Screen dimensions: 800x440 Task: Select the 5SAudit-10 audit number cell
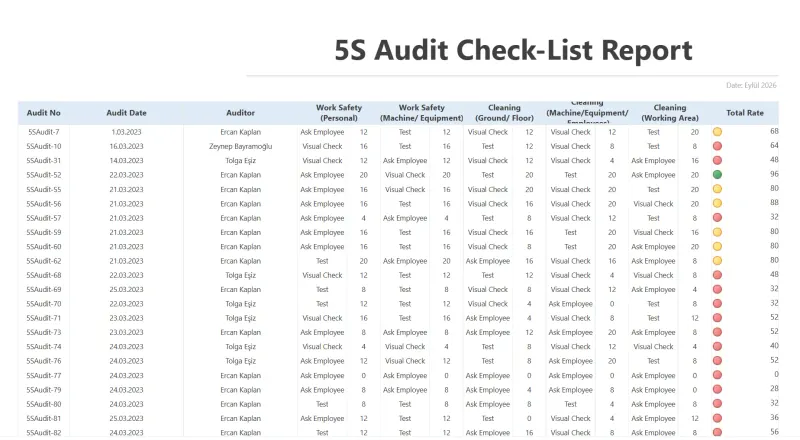point(43,146)
